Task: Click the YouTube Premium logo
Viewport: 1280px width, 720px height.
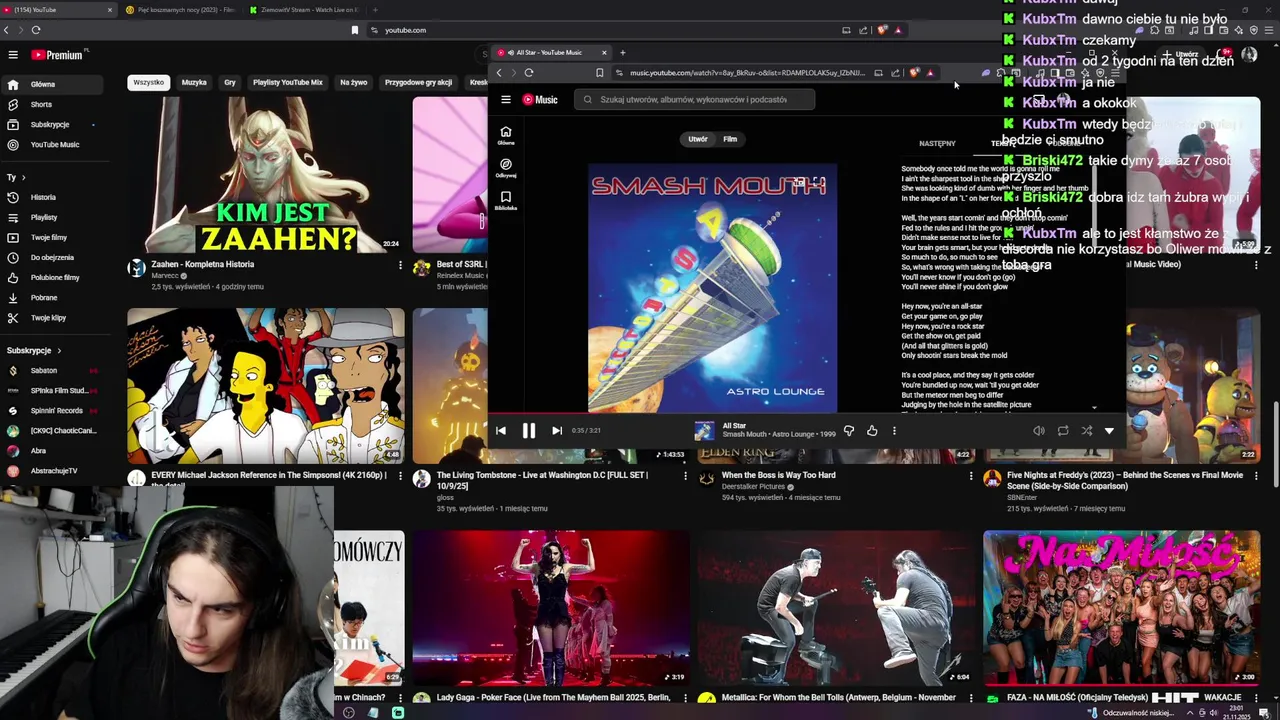Action: (x=56, y=55)
